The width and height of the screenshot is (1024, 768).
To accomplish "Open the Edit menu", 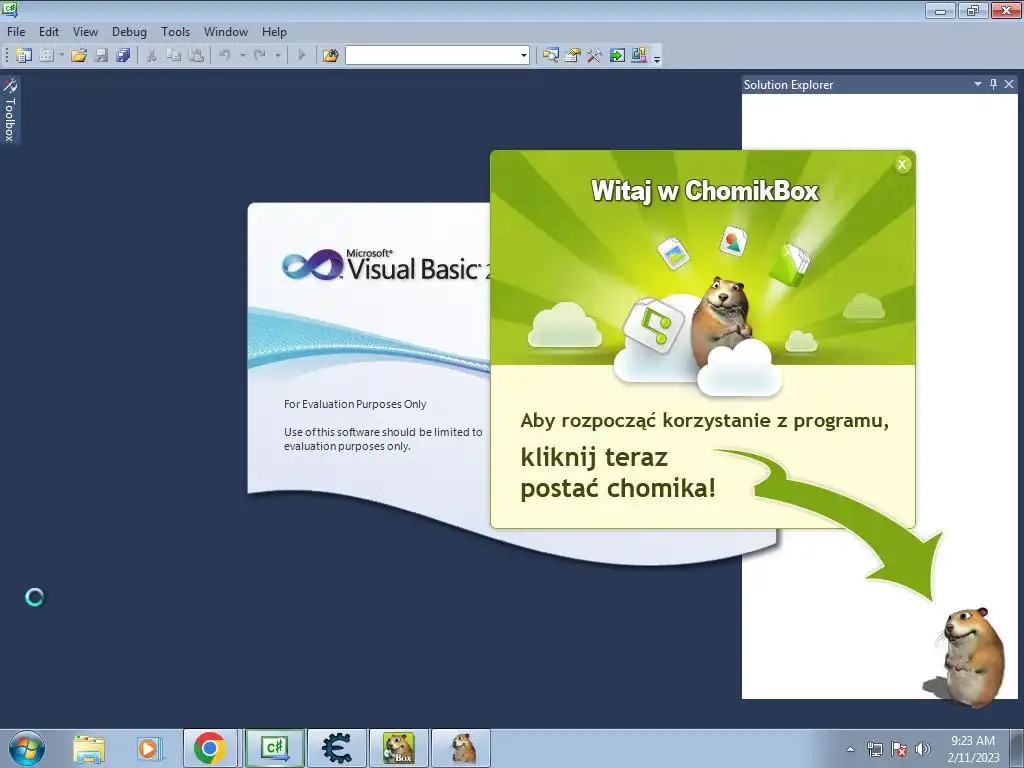I will [49, 31].
